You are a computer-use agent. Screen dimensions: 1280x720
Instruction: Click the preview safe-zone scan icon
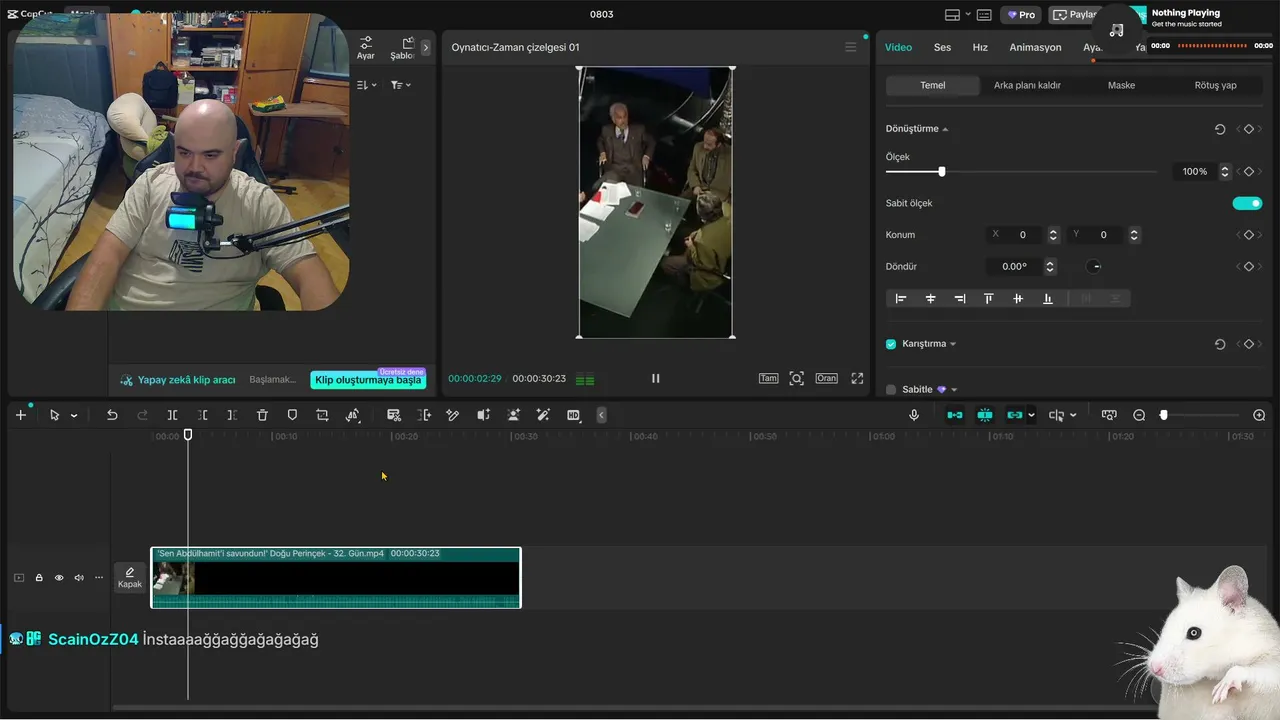click(796, 378)
